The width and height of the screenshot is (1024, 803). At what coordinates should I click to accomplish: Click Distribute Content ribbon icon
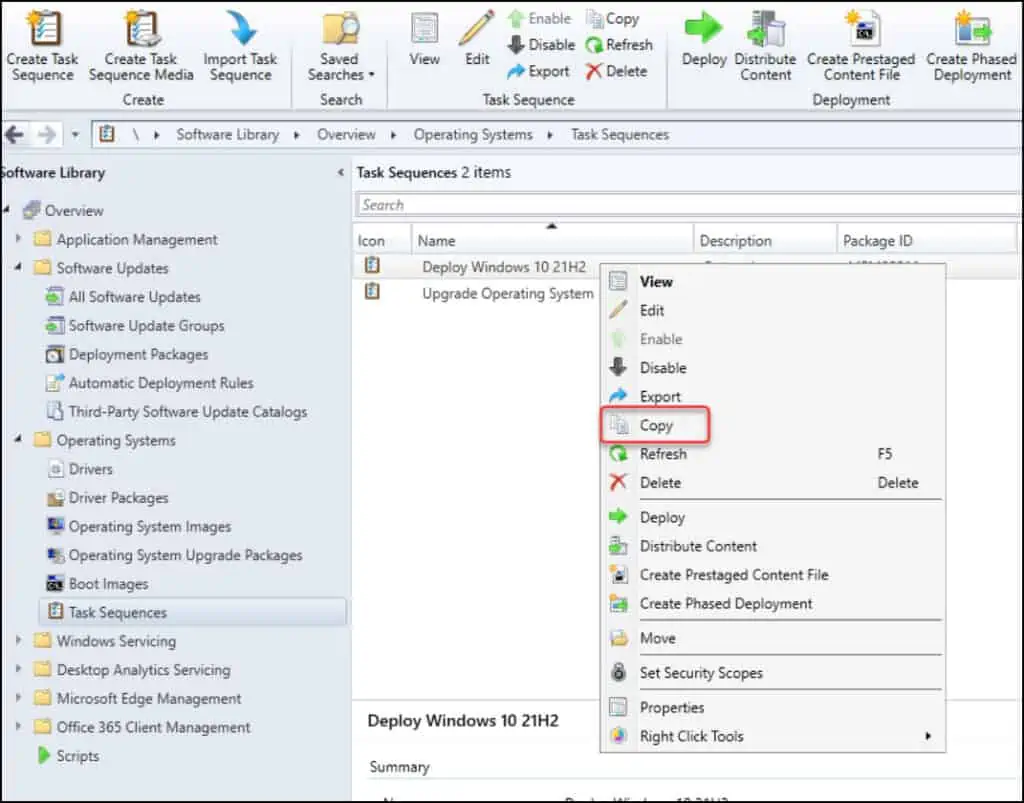[x=766, y=29]
